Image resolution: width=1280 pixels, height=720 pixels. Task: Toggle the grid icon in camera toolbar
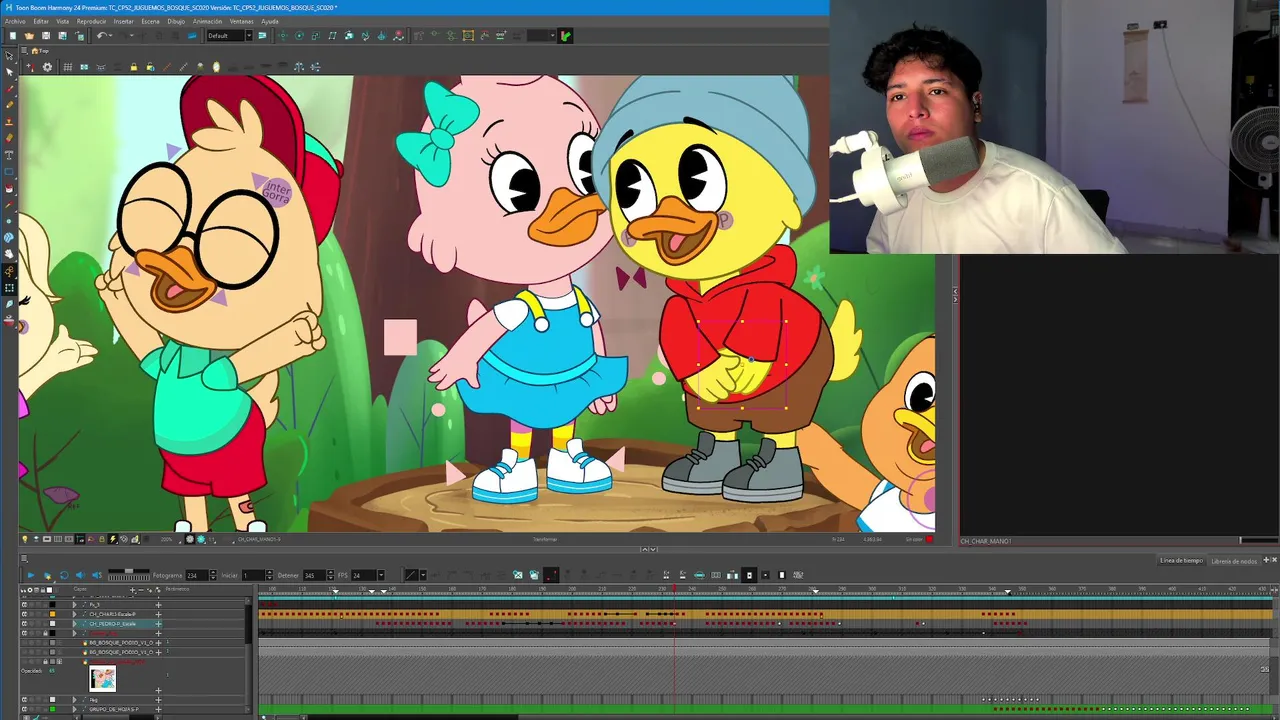click(x=68, y=67)
